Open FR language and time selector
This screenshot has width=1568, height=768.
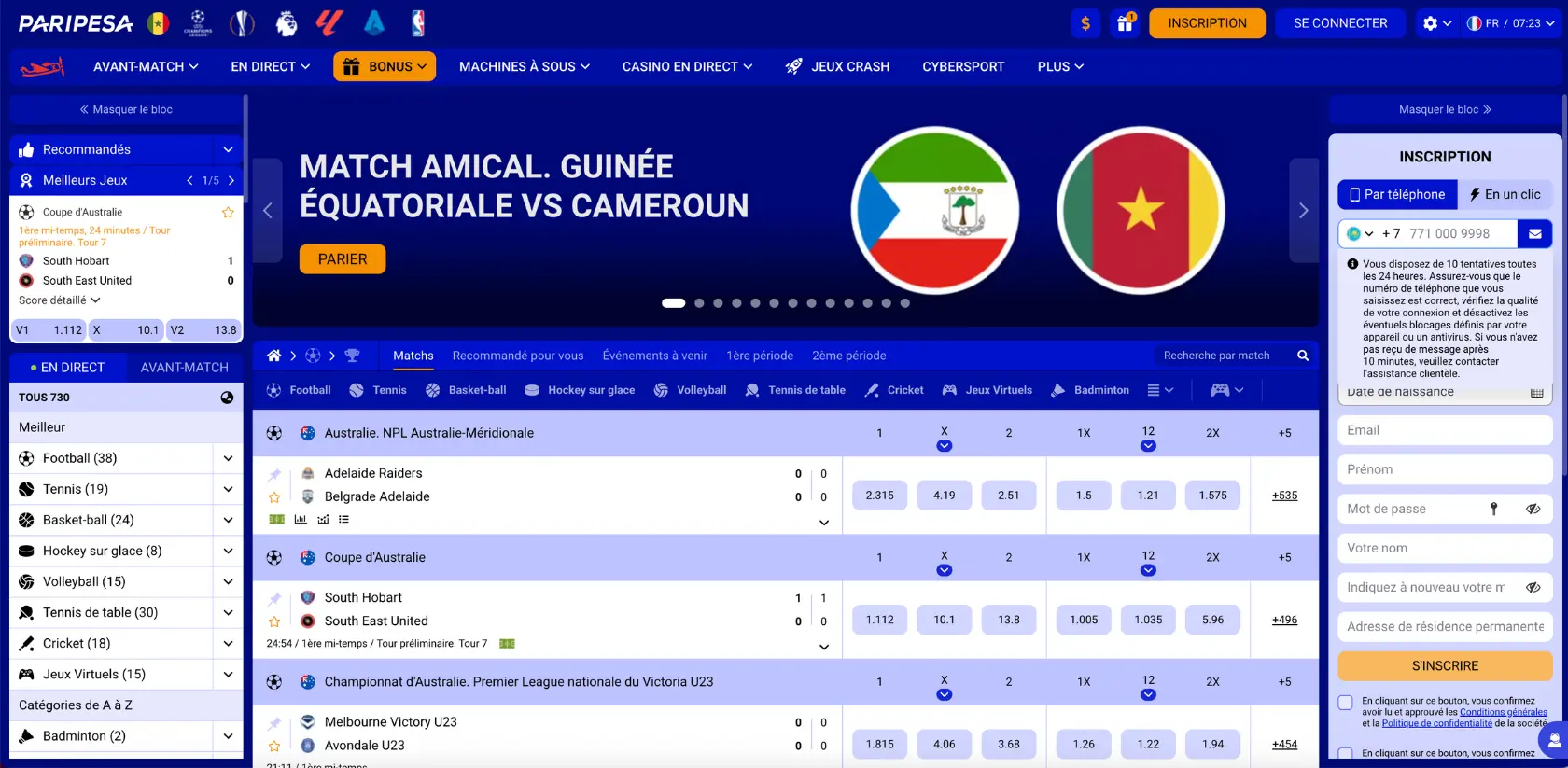pos(1510,23)
